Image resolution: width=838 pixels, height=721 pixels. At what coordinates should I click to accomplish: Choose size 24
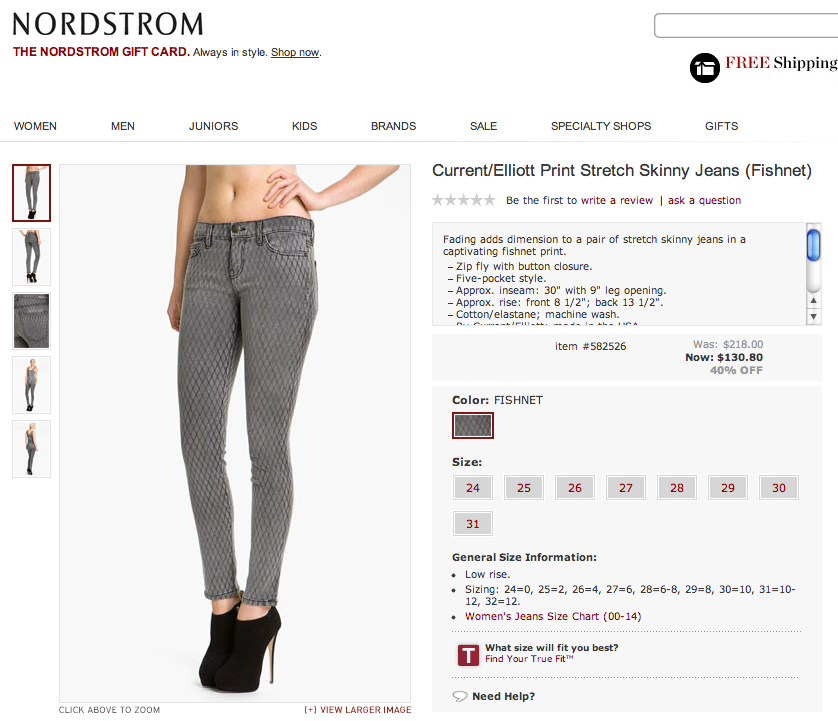pos(472,487)
